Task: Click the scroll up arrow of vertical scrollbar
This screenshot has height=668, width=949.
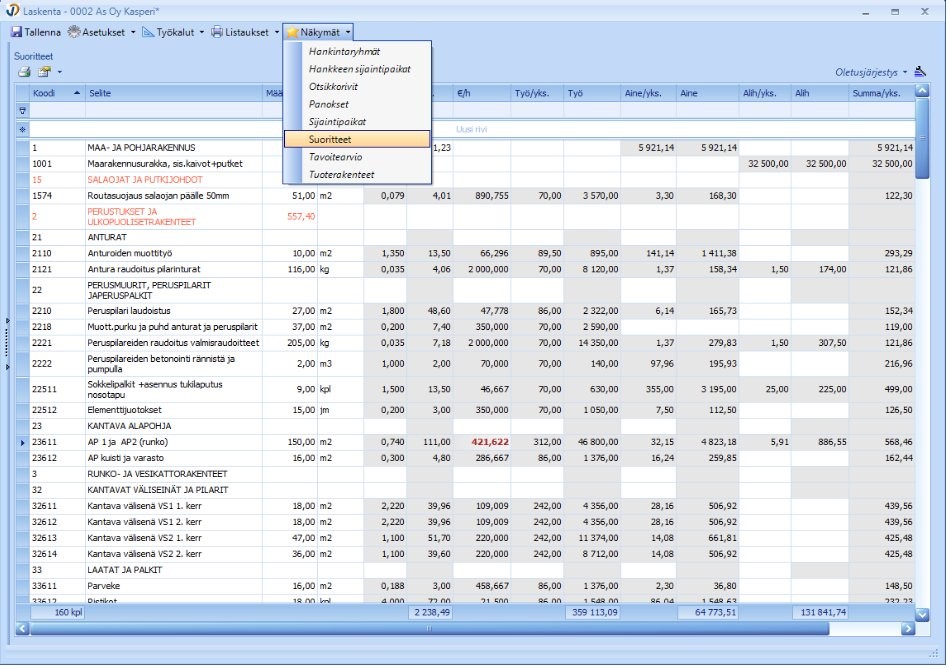Action: pos(922,91)
